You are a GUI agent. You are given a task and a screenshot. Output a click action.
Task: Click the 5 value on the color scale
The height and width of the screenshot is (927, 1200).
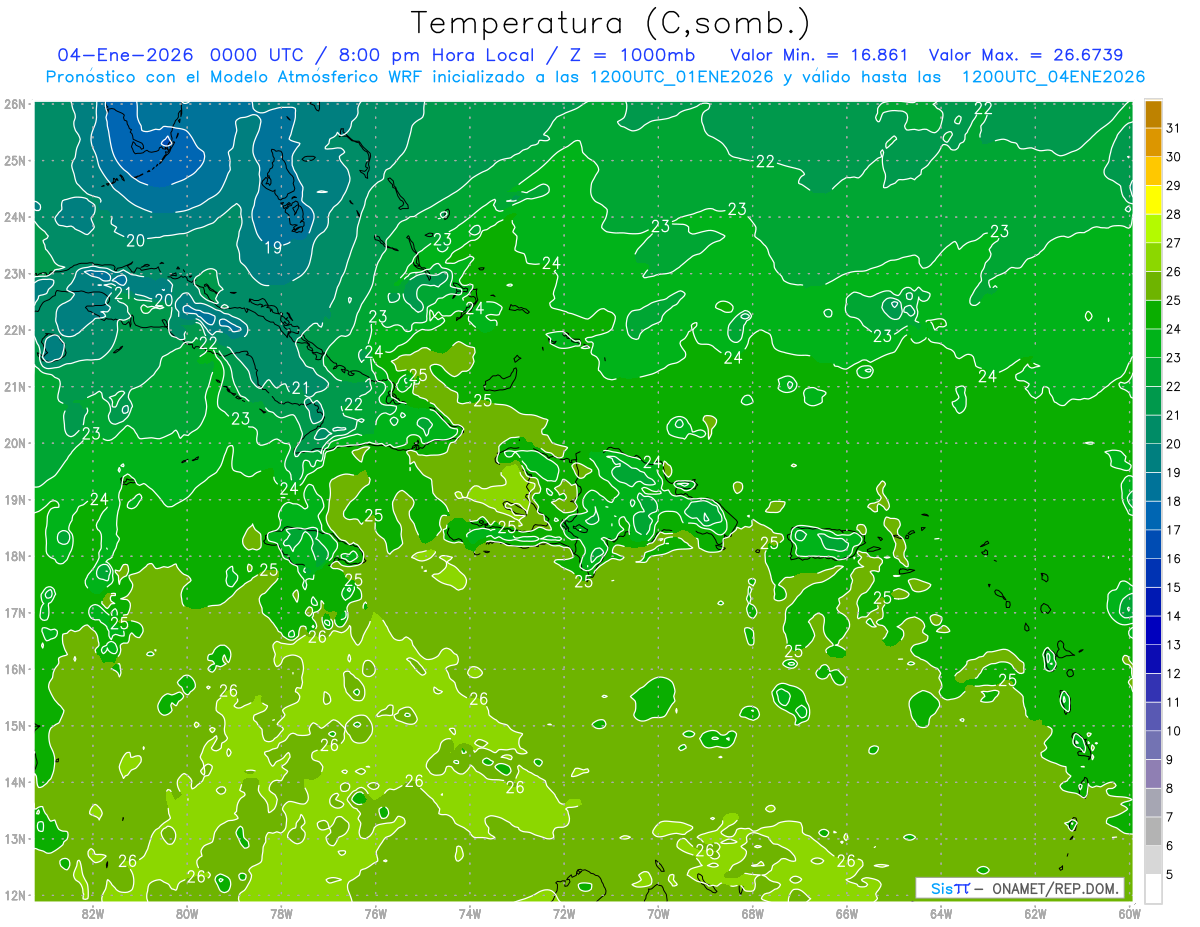1169,875
